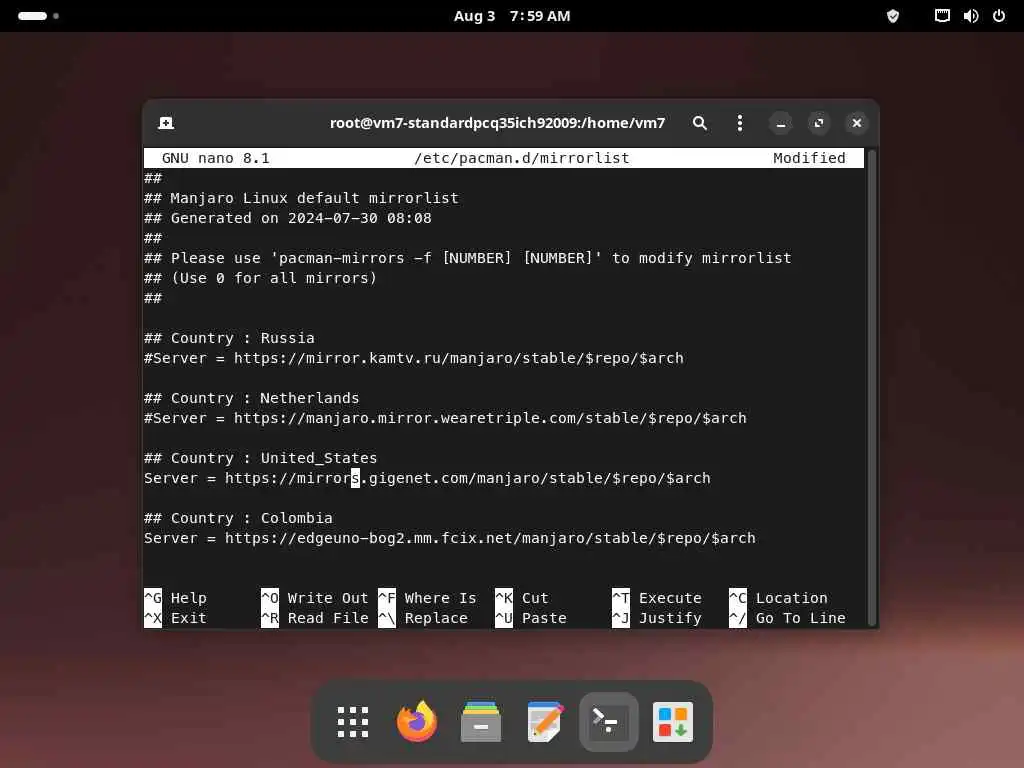Image resolution: width=1024 pixels, height=768 pixels.
Task: Click ^X Exit shortcut label
Action: [x=176, y=618]
